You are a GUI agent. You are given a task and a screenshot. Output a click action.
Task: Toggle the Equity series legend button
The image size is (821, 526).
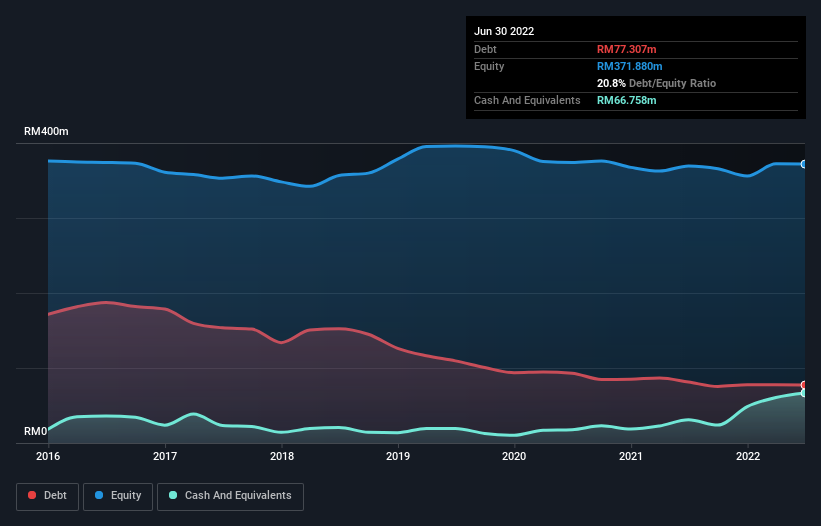tap(118, 496)
